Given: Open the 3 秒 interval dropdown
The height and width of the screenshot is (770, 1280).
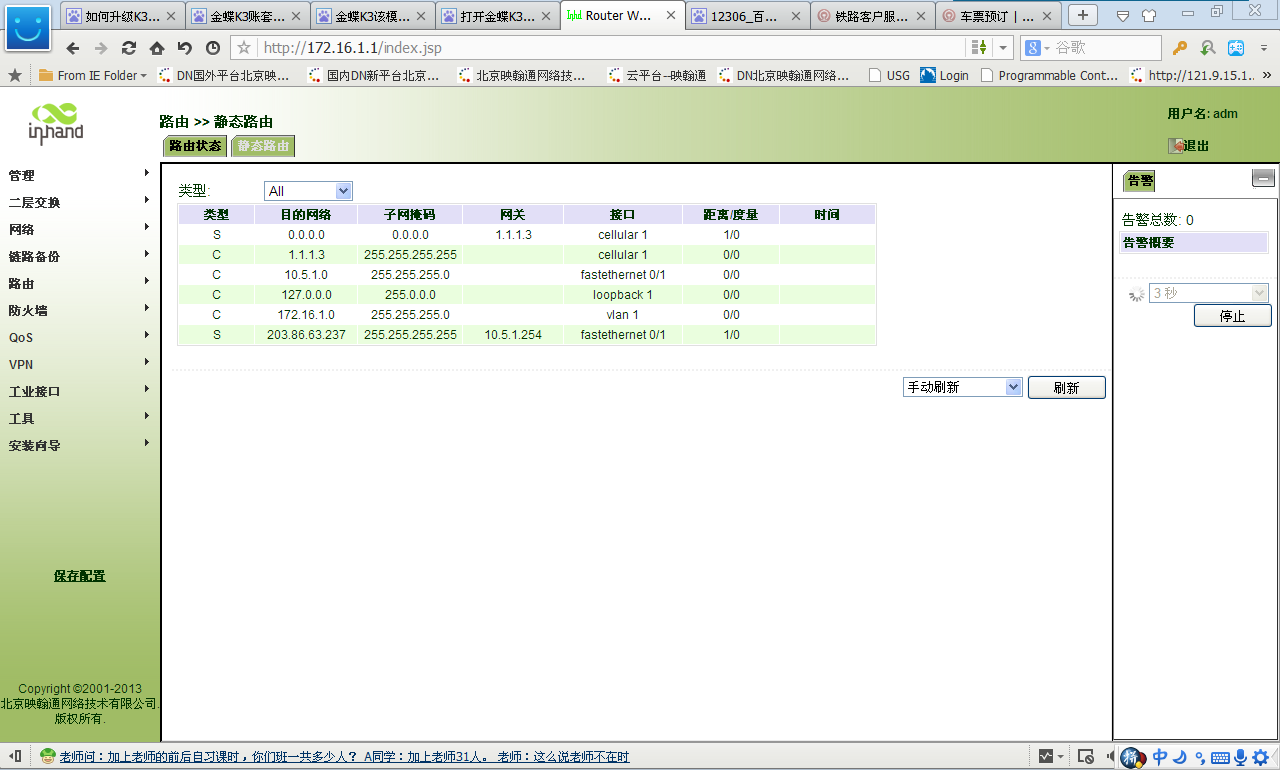Looking at the screenshot, I should [x=1208, y=293].
